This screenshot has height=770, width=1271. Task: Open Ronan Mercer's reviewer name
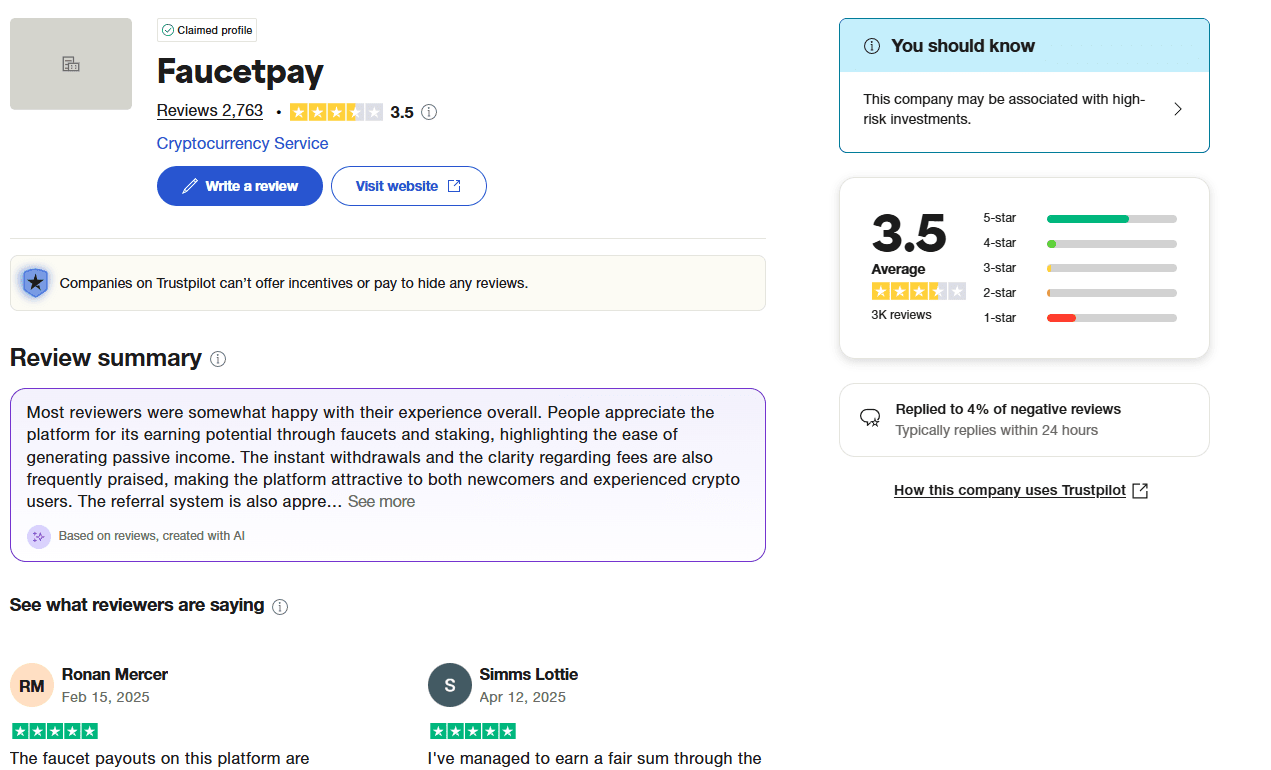click(x=115, y=674)
